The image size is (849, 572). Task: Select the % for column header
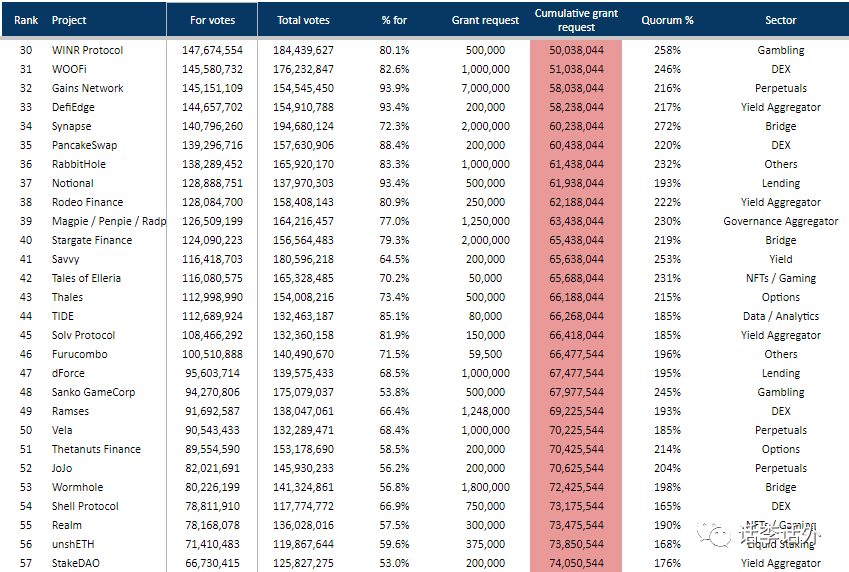[x=394, y=20]
